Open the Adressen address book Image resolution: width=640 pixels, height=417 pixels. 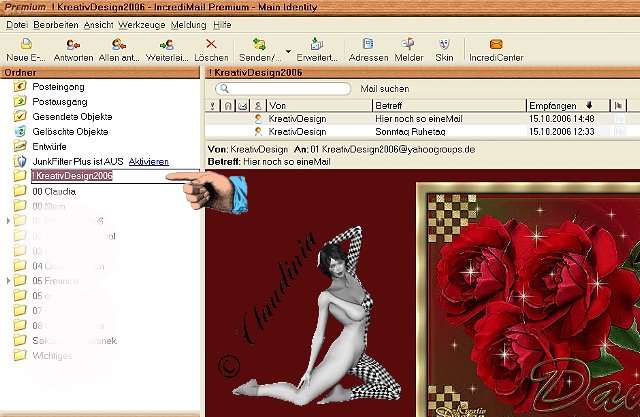point(368,49)
